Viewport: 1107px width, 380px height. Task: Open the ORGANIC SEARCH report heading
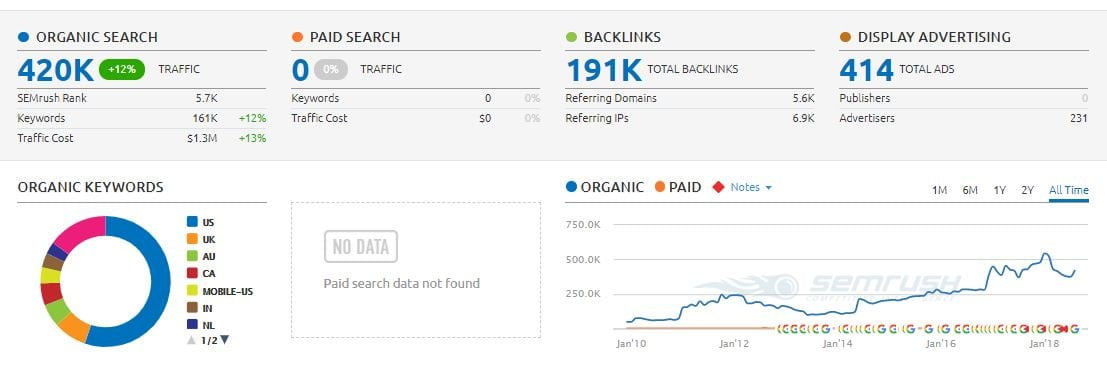click(97, 37)
